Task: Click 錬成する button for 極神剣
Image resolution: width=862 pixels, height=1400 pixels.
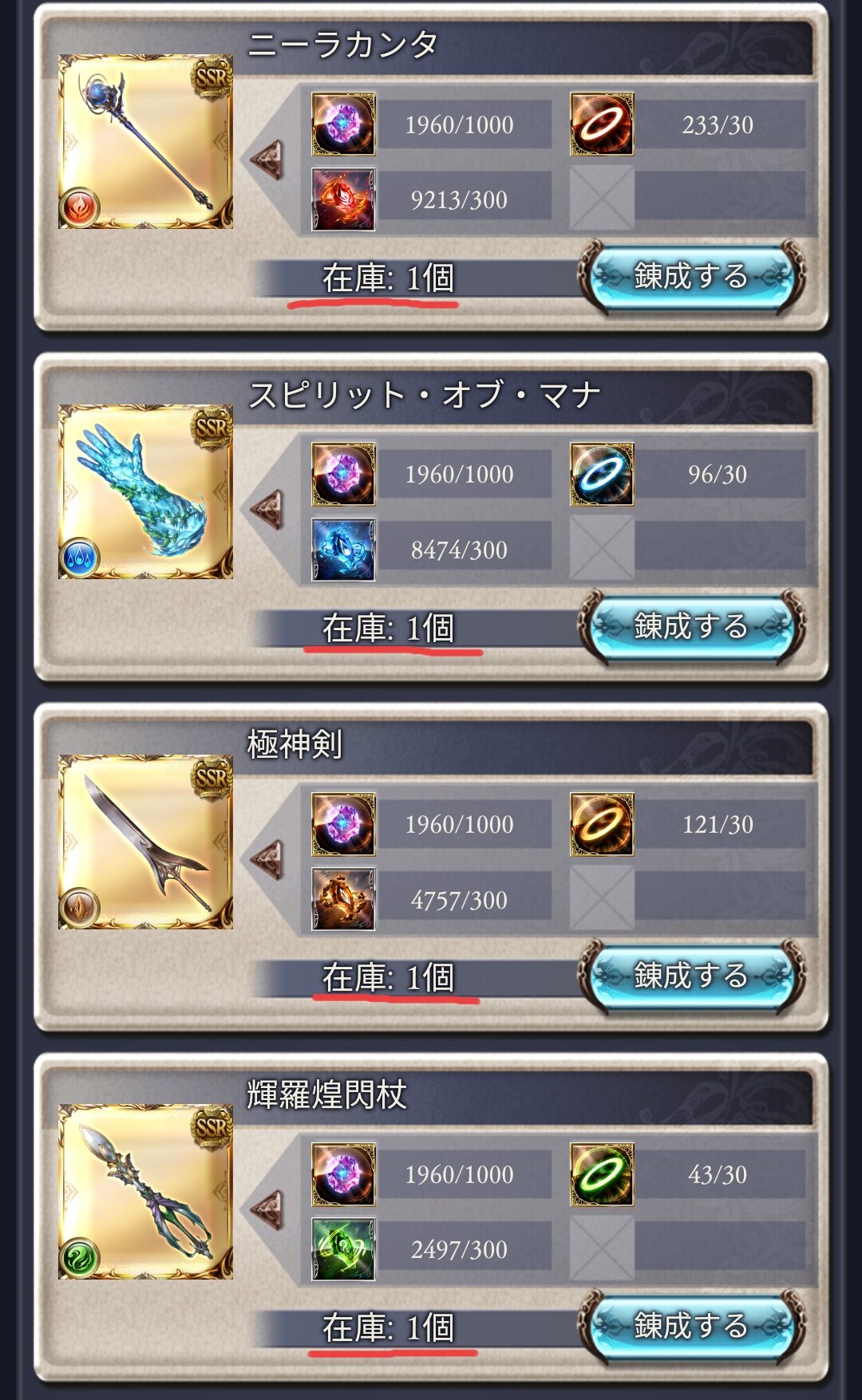Action: (x=691, y=976)
